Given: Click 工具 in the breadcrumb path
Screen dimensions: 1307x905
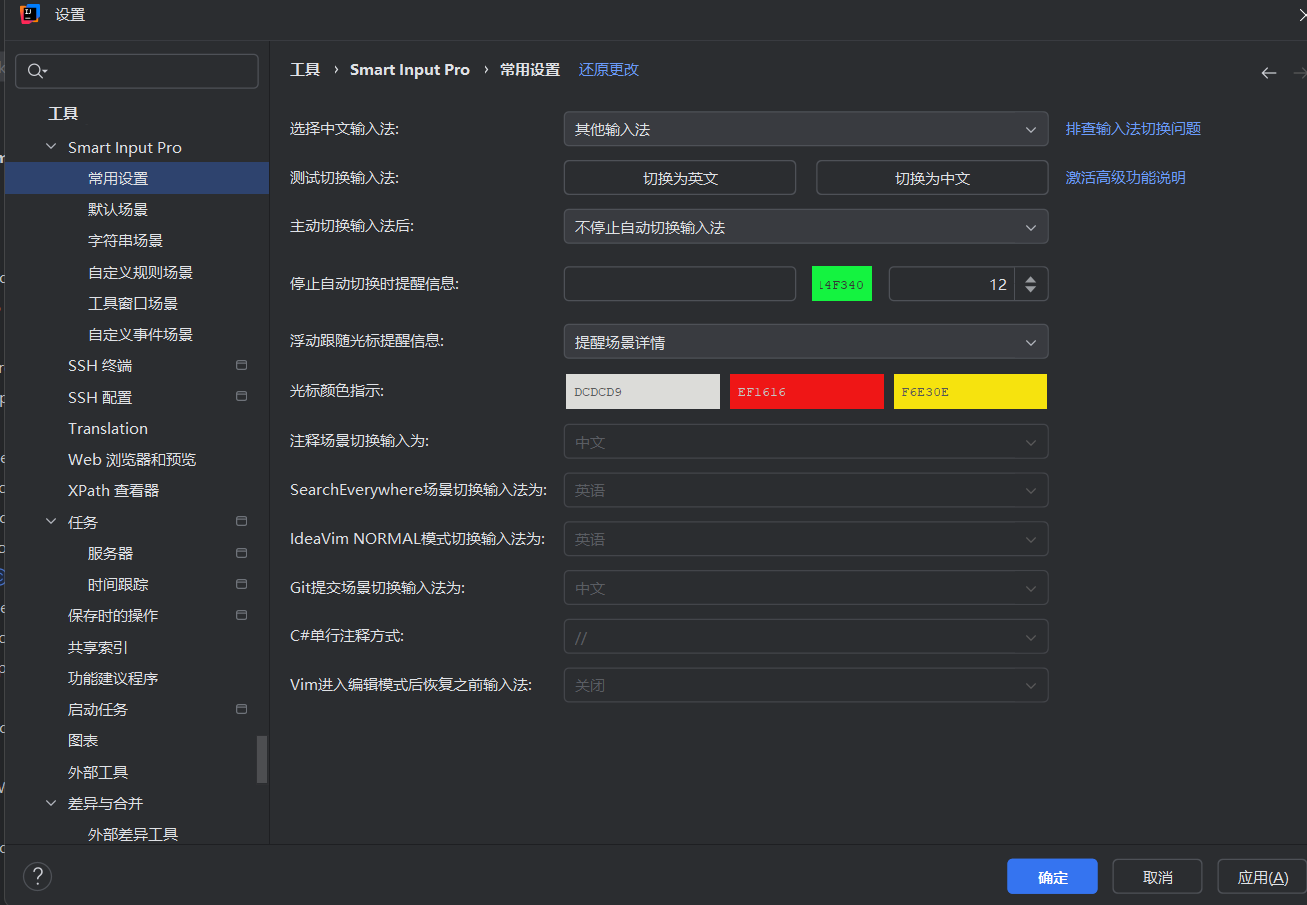Looking at the screenshot, I should click(305, 69).
